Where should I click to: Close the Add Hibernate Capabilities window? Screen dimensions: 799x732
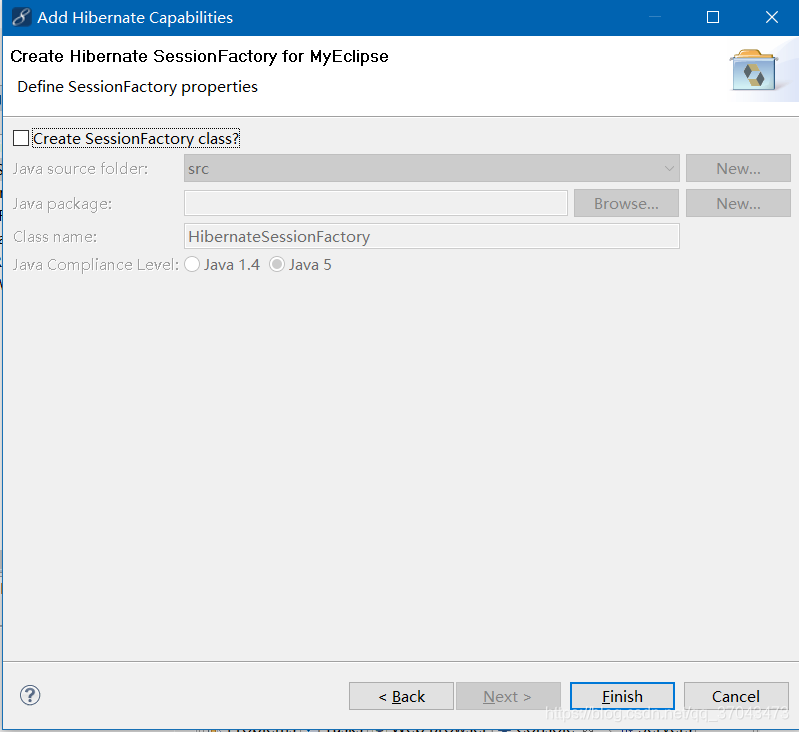pyautogui.click(x=771, y=17)
